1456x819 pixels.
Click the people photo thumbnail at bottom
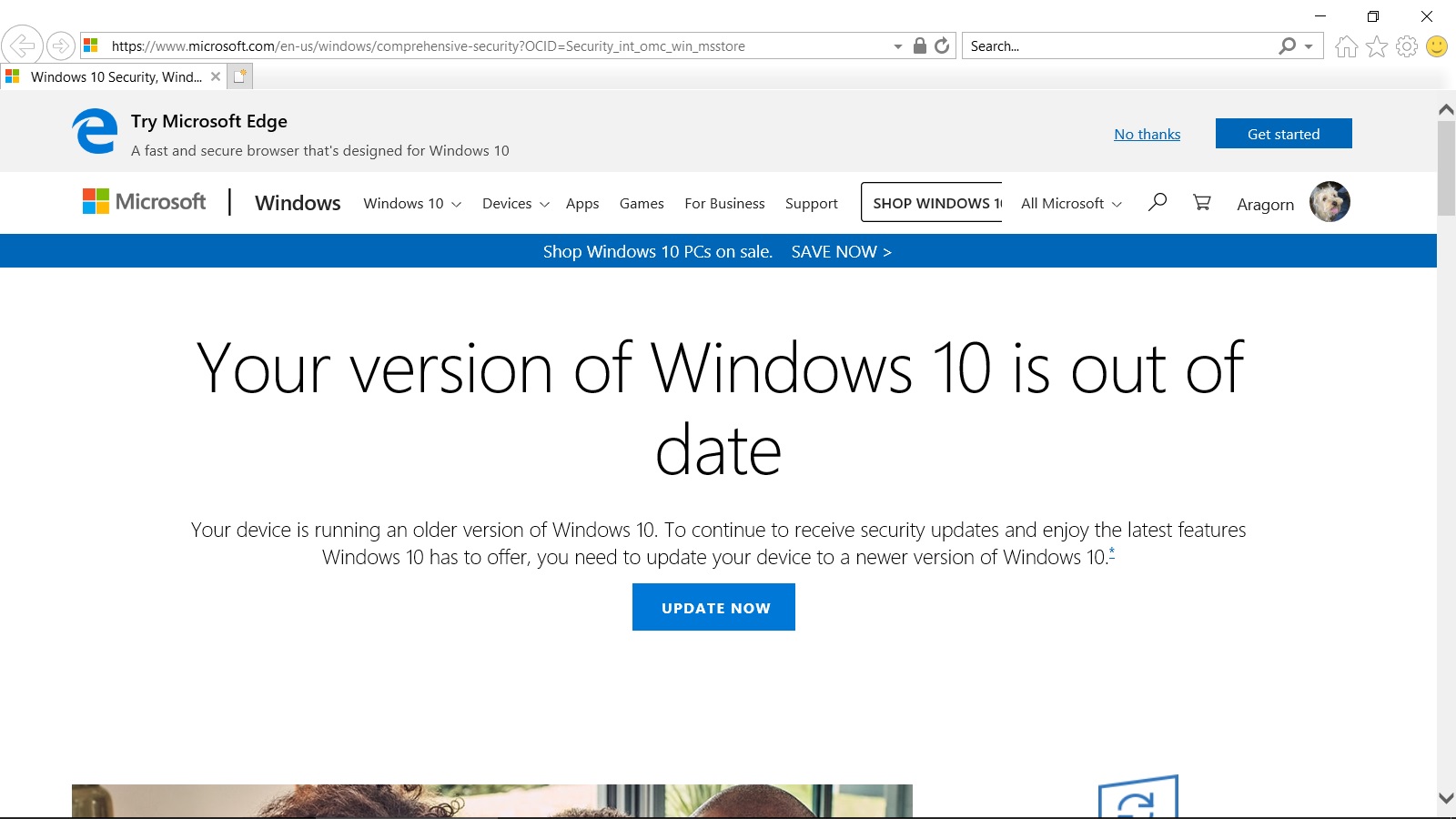pyautogui.click(x=491, y=801)
